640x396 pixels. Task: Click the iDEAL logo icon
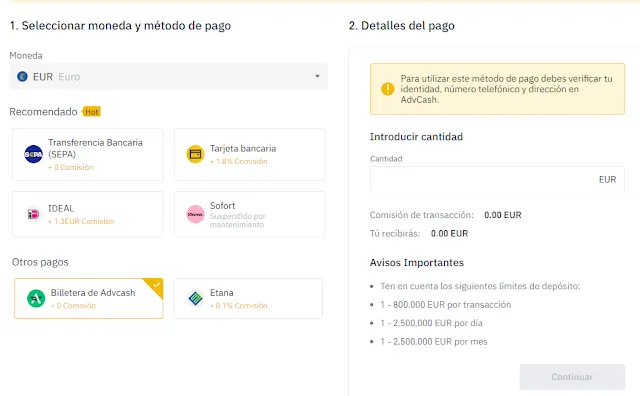pos(33,214)
